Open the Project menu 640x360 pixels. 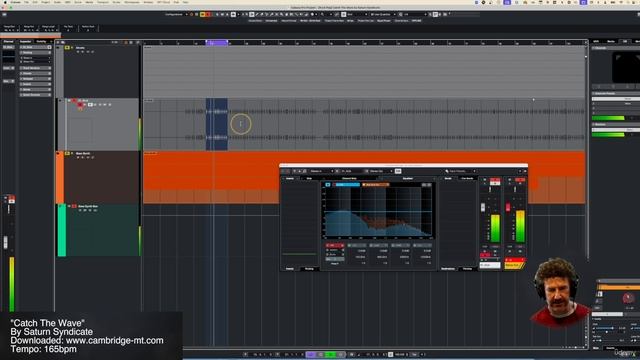click(x=45, y=2)
